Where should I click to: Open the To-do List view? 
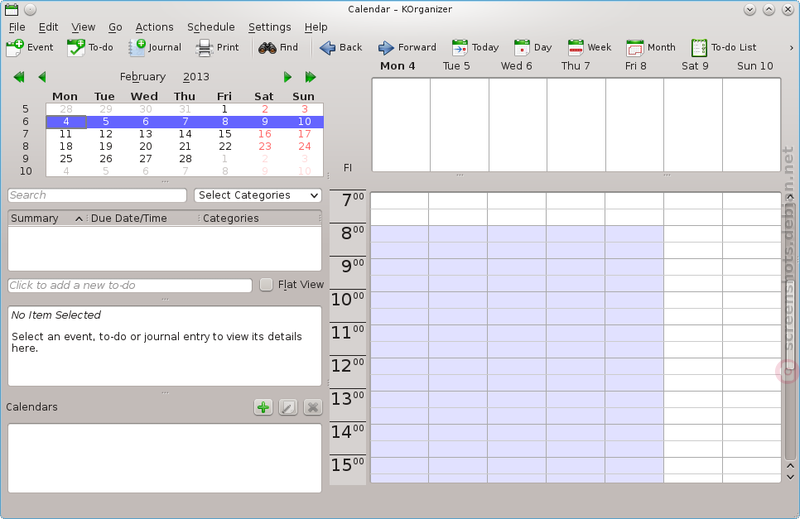(x=723, y=47)
